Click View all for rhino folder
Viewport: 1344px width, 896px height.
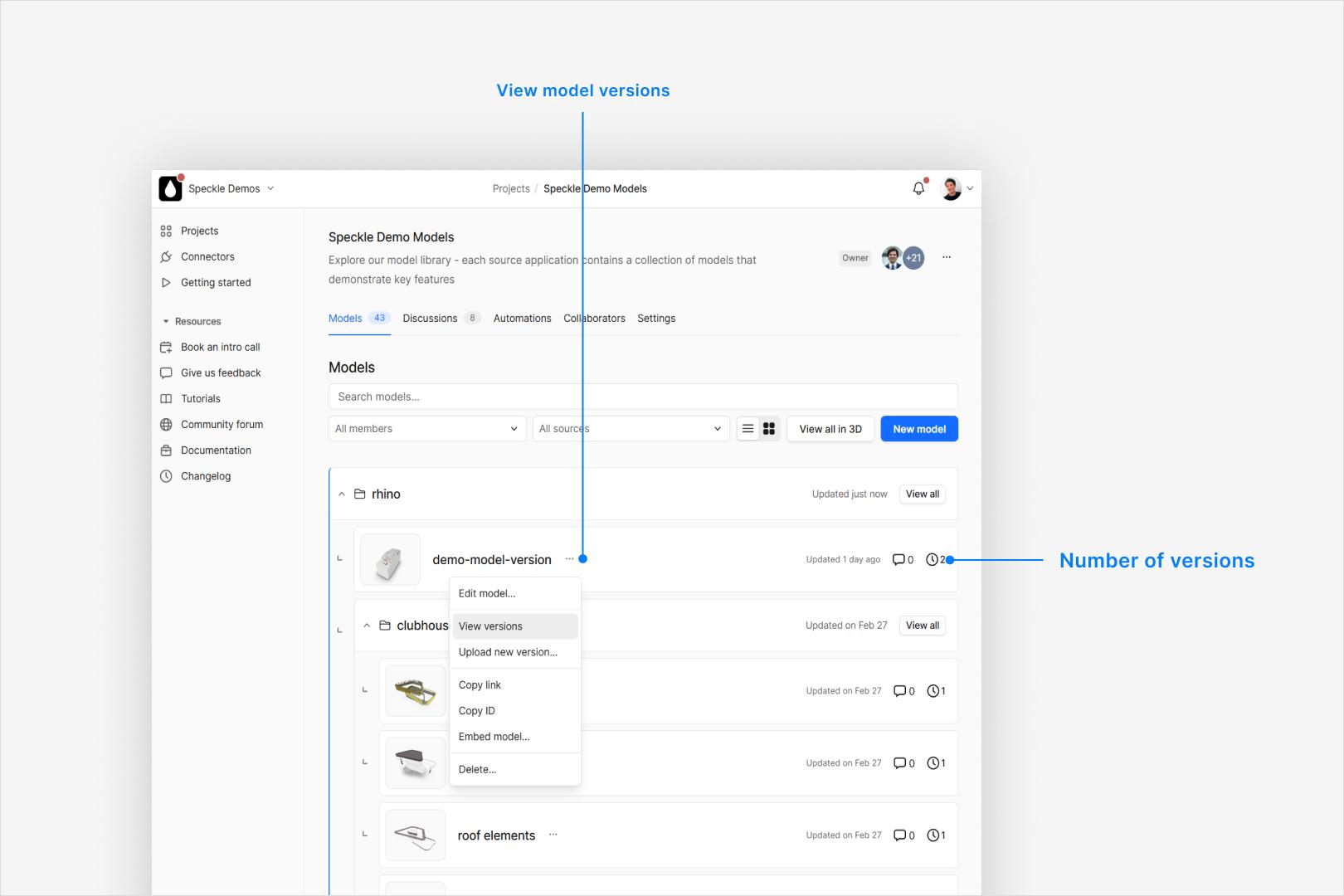pos(923,494)
